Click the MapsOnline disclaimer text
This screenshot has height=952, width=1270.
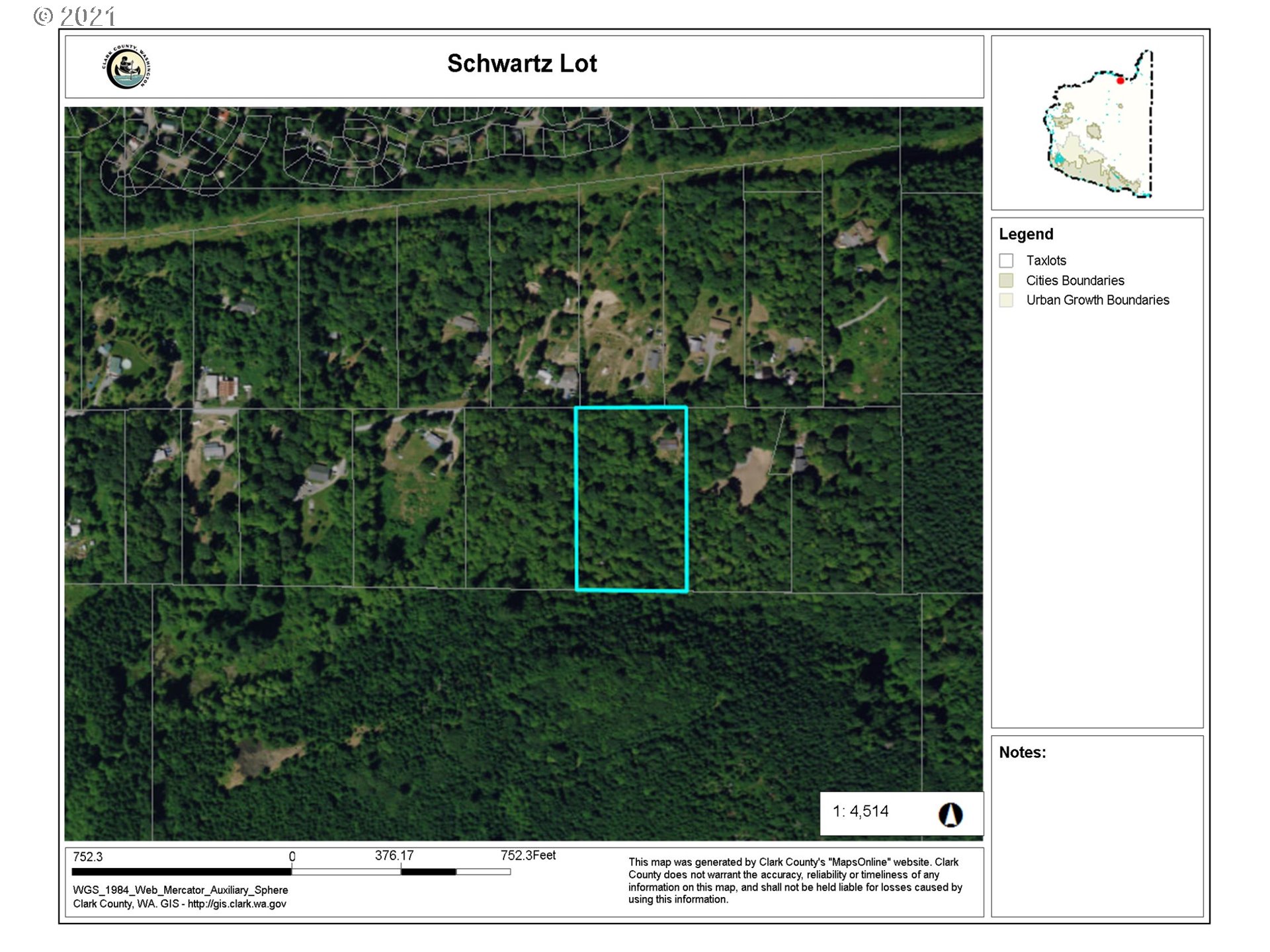click(x=794, y=881)
